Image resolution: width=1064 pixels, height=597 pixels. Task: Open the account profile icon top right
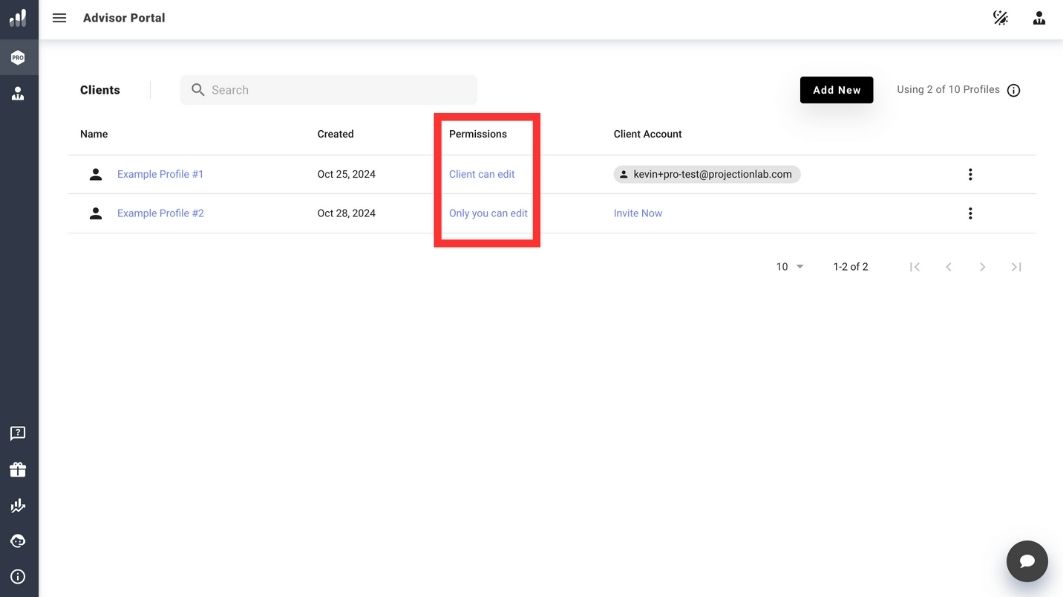pyautogui.click(x=1038, y=17)
